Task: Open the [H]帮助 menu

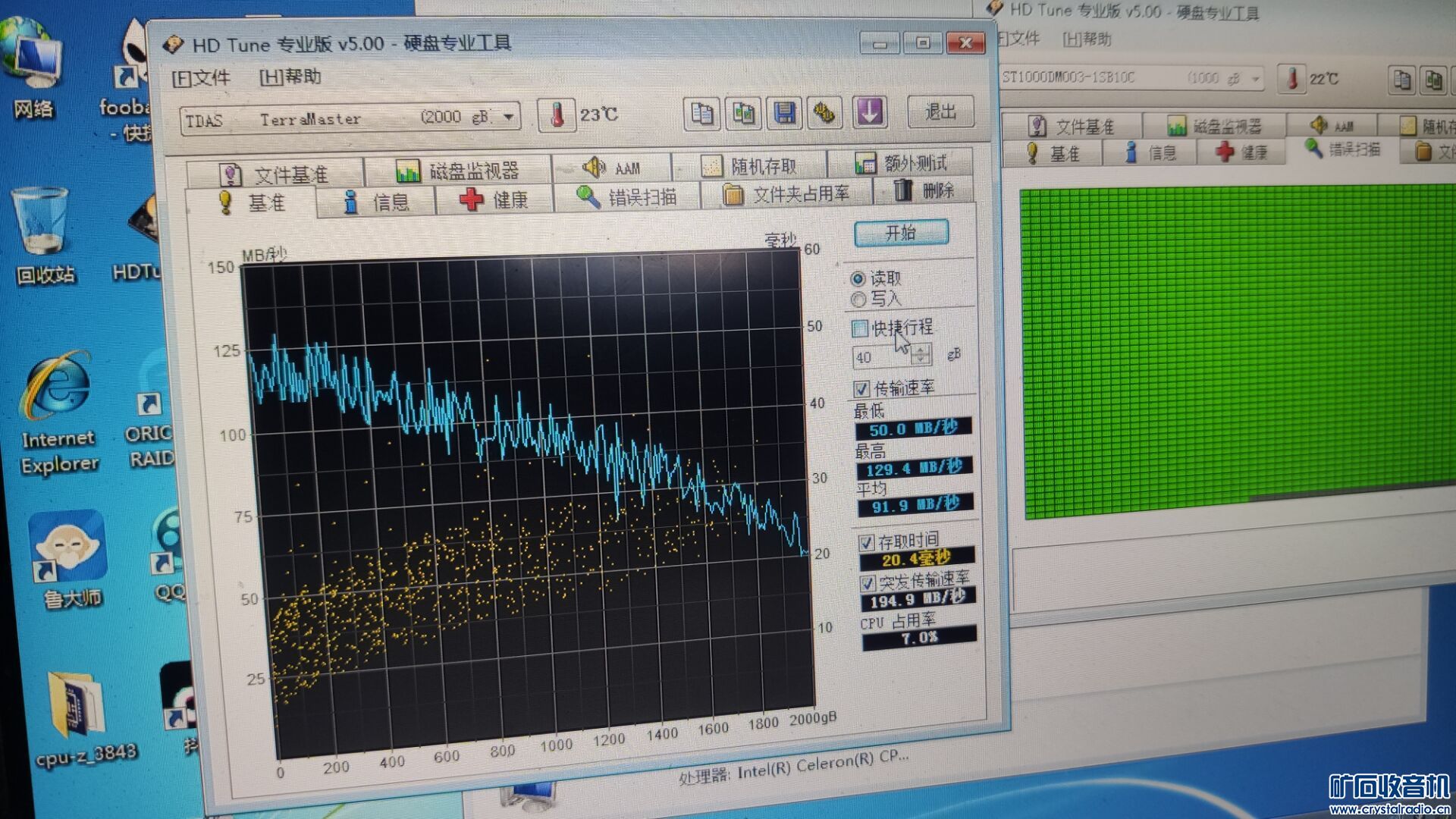Action: (x=290, y=77)
